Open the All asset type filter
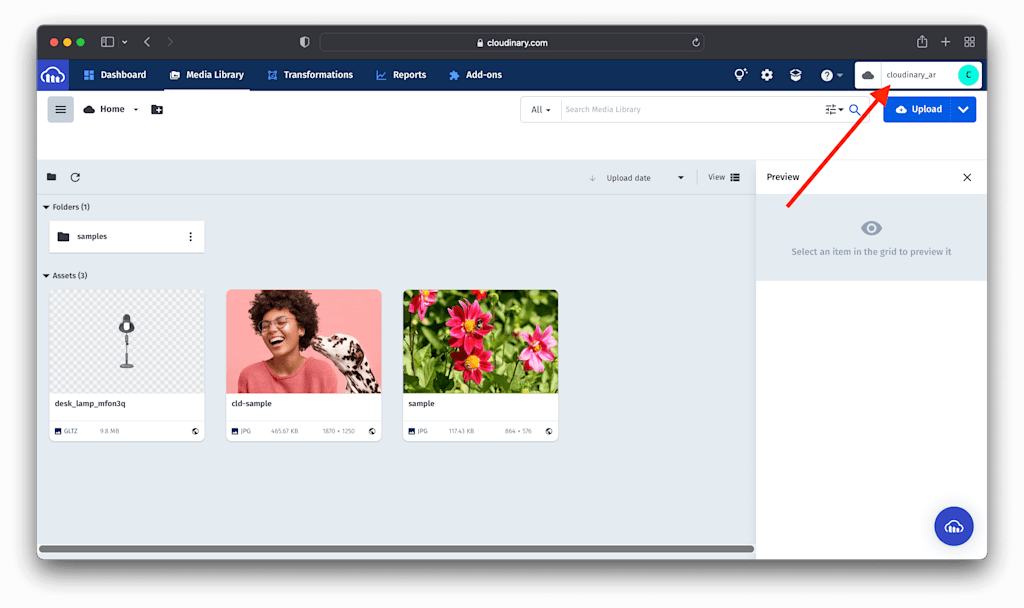Viewport: 1024px width, 608px height. tap(541, 110)
